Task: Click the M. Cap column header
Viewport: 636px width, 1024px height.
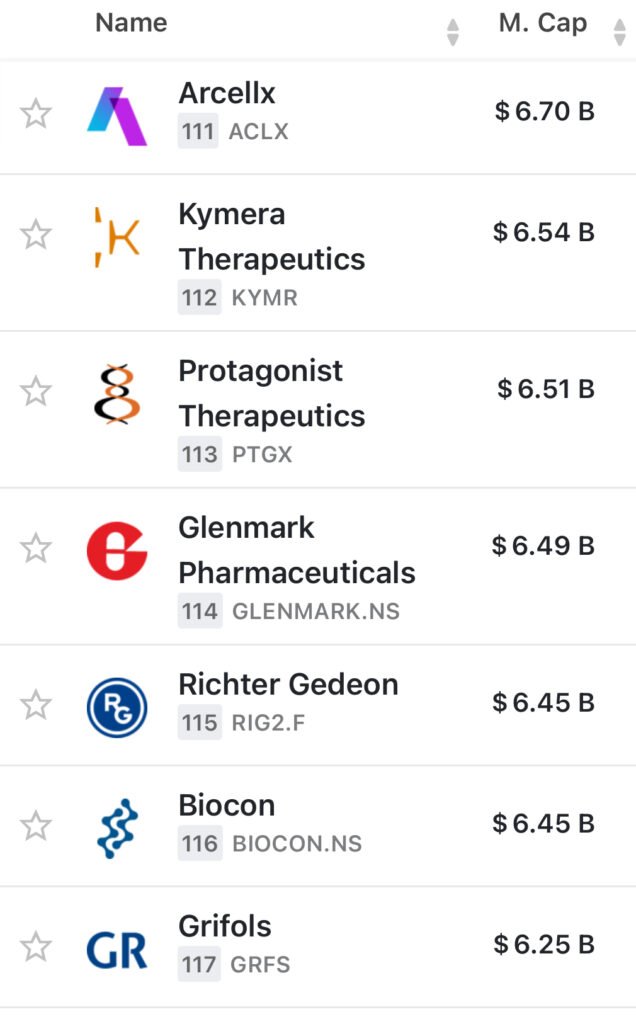Action: (x=542, y=23)
